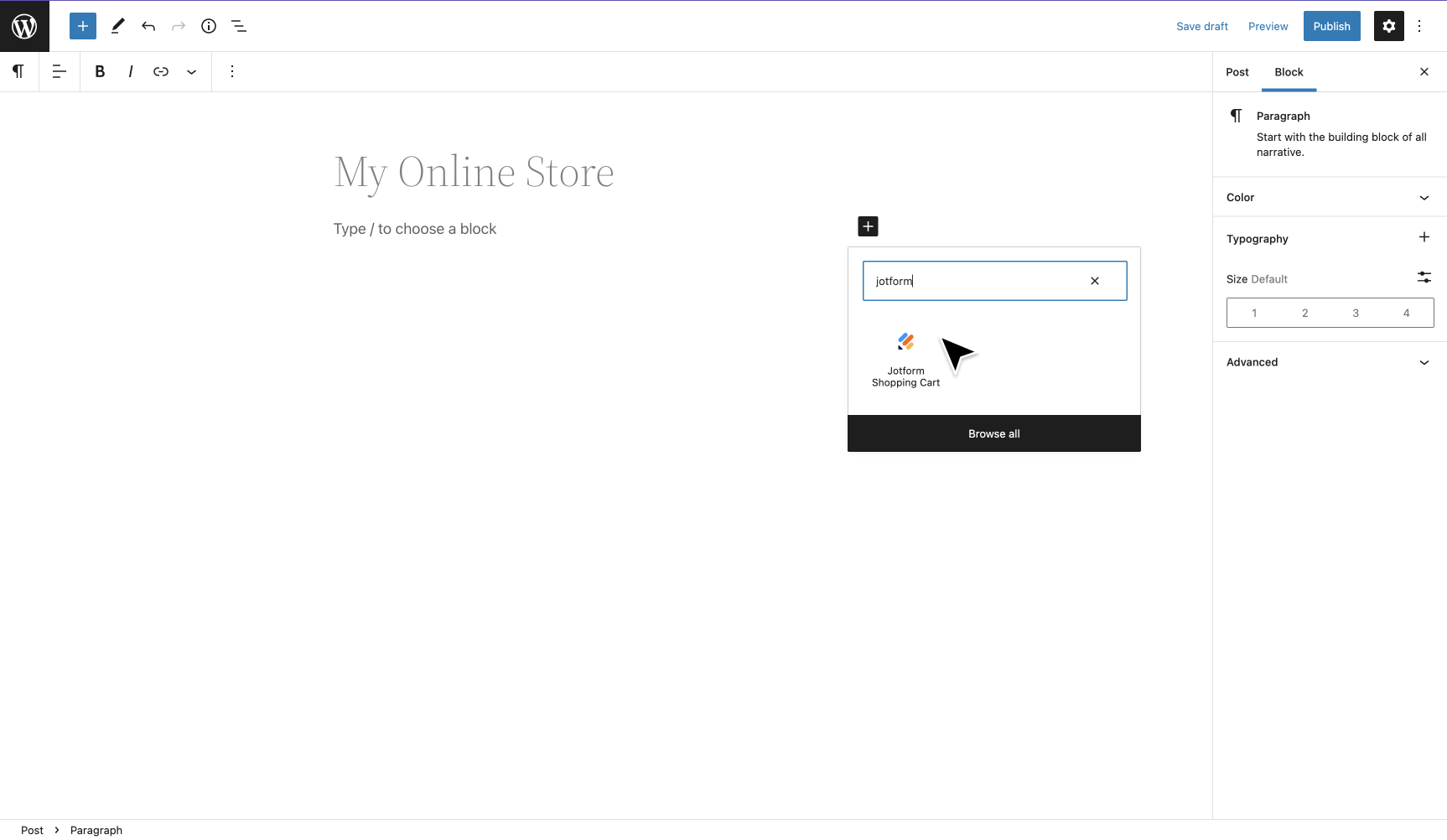Open the Document Overview list view
The image size is (1447, 840).
(x=239, y=26)
